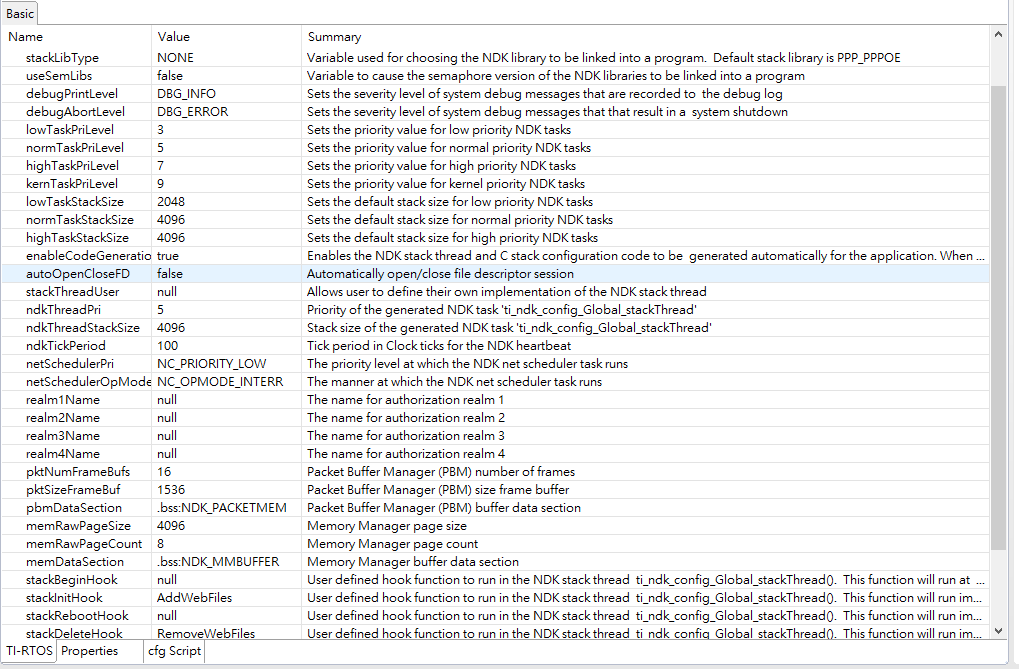Click the AddWebFiles value
This screenshot has height=669, width=1019.
194,597
